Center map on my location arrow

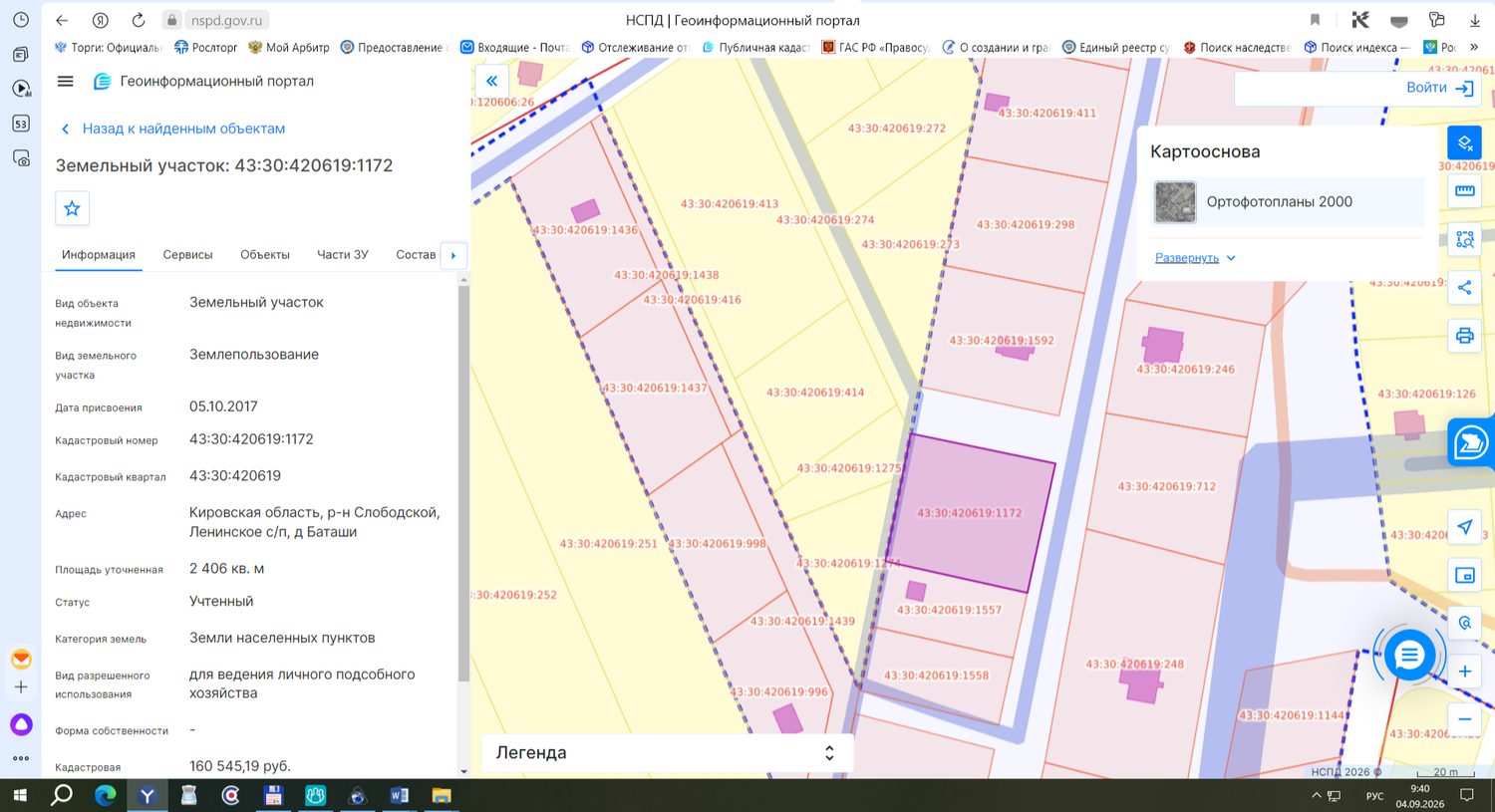pyautogui.click(x=1464, y=527)
